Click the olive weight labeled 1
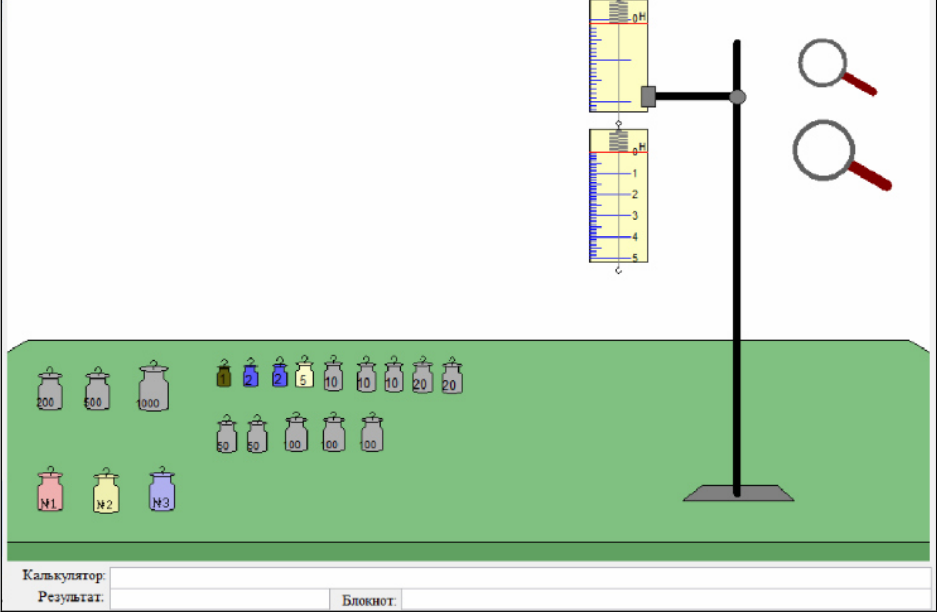 224,374
